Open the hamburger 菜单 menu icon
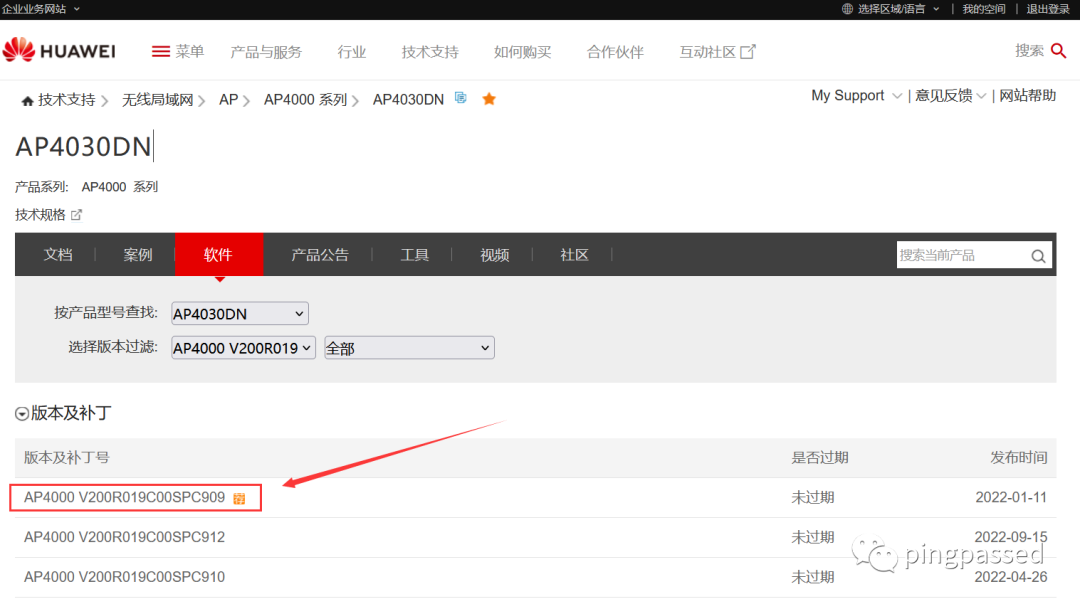Screen dimensions: 1080x604 pyautogui.click(x=160, y=52)
